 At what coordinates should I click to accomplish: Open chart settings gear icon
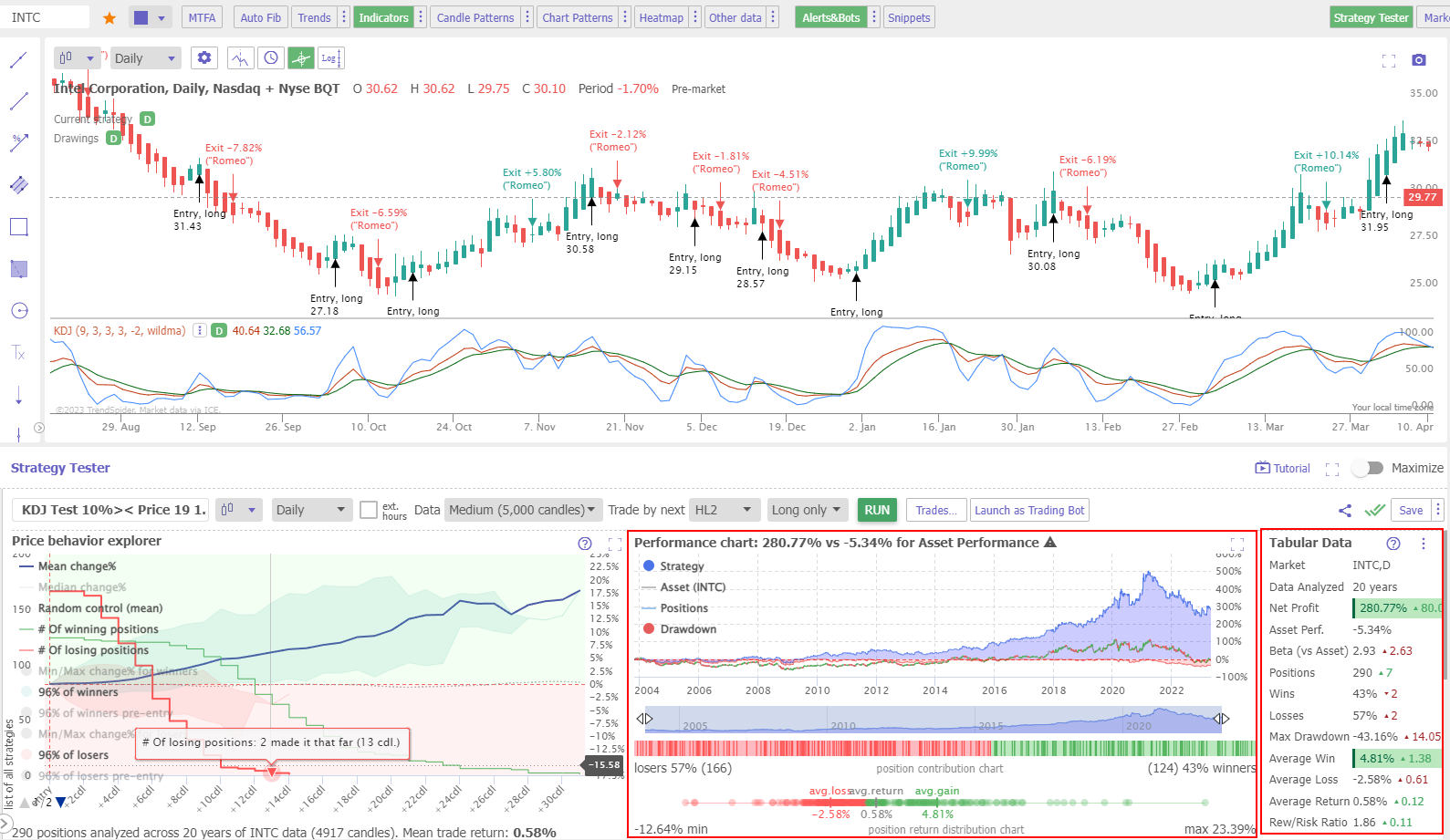pos(204,58)
